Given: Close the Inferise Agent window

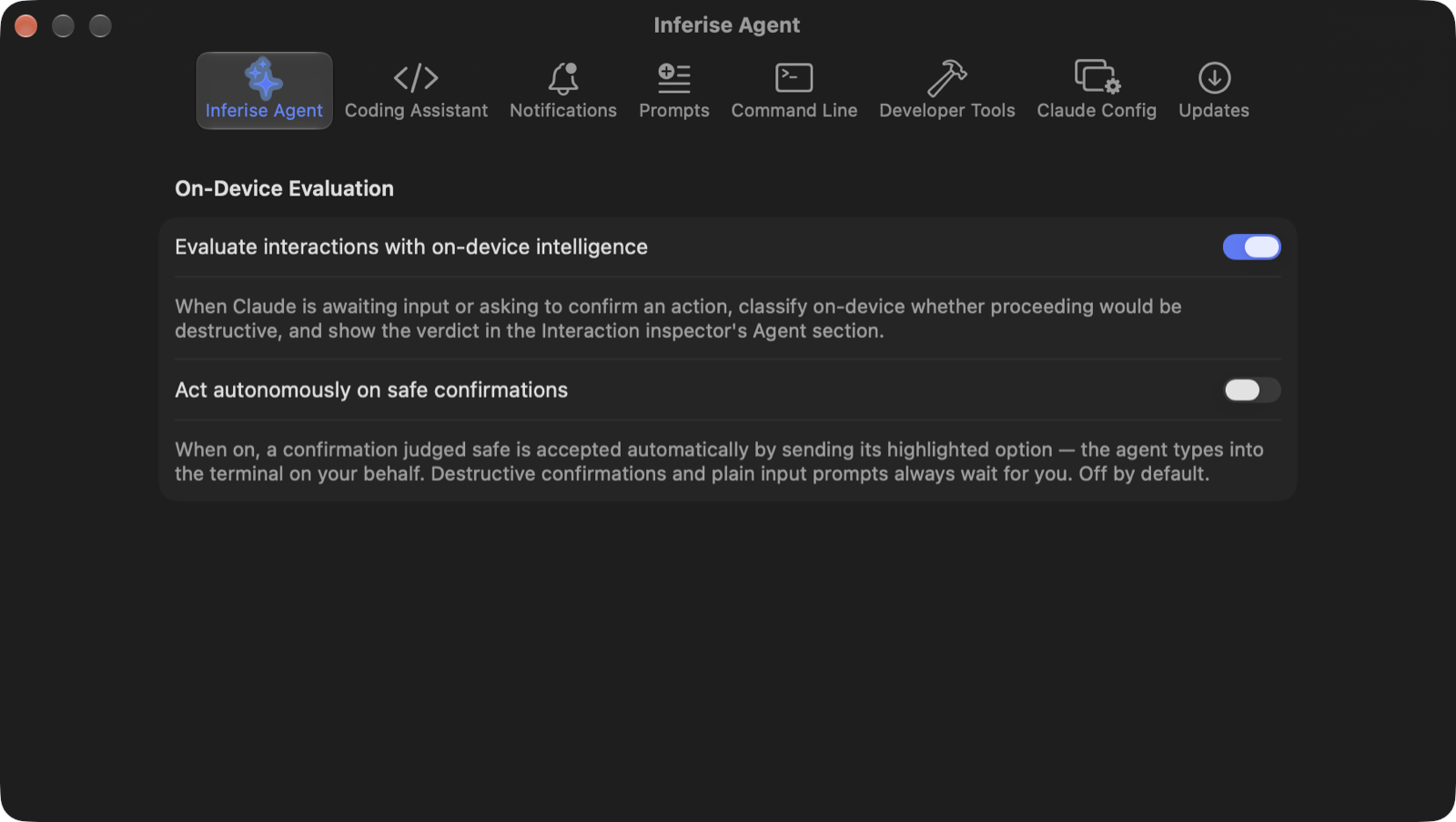Looking at the screenshot, I should click(x=26, y=25).
